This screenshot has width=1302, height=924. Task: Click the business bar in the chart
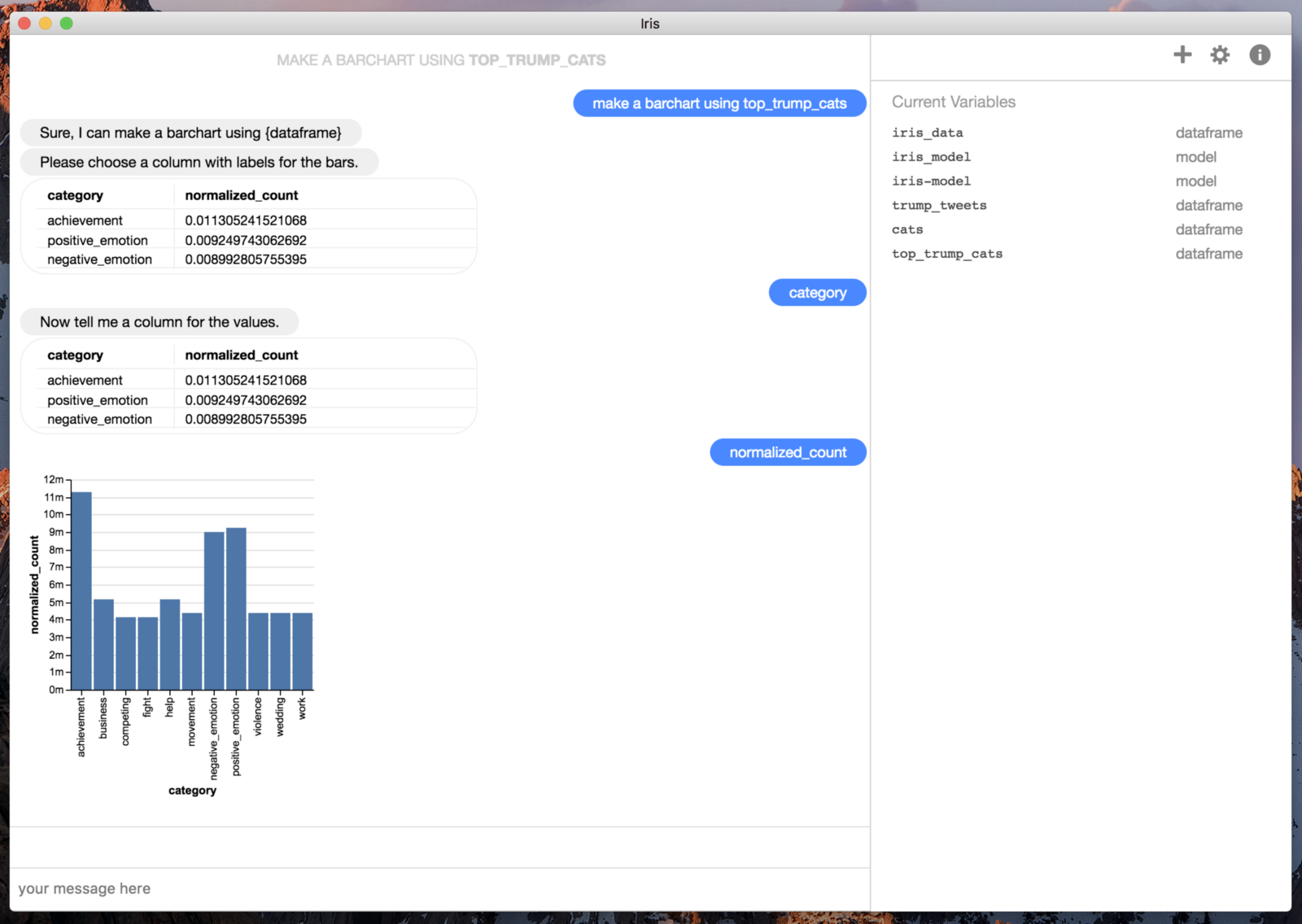point(103,645)
